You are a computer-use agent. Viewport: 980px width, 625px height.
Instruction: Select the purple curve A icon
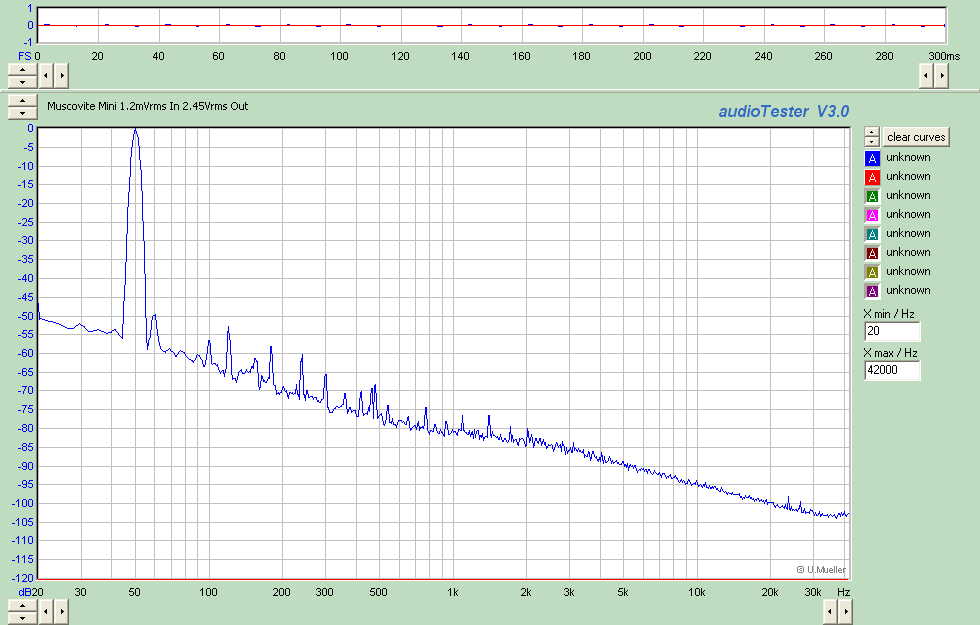pyautogui.click(x=872, y=291)
